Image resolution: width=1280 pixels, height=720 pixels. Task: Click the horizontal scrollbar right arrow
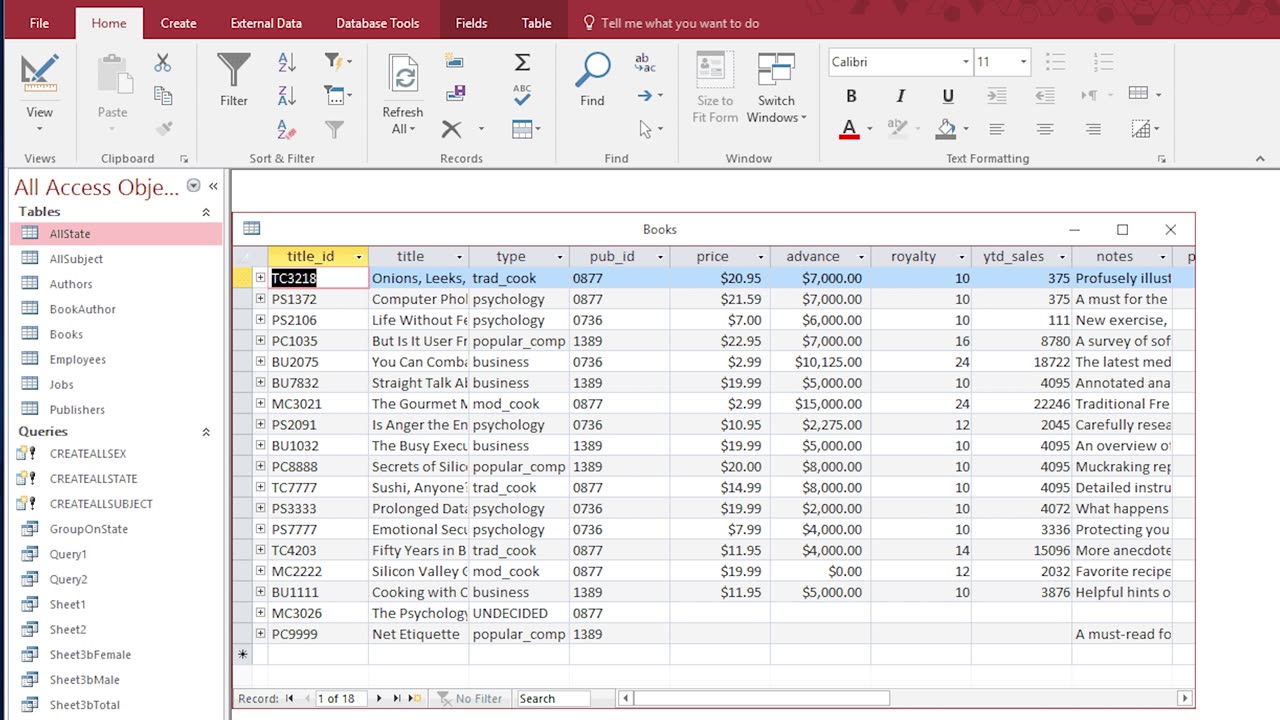pos(1185,699)
